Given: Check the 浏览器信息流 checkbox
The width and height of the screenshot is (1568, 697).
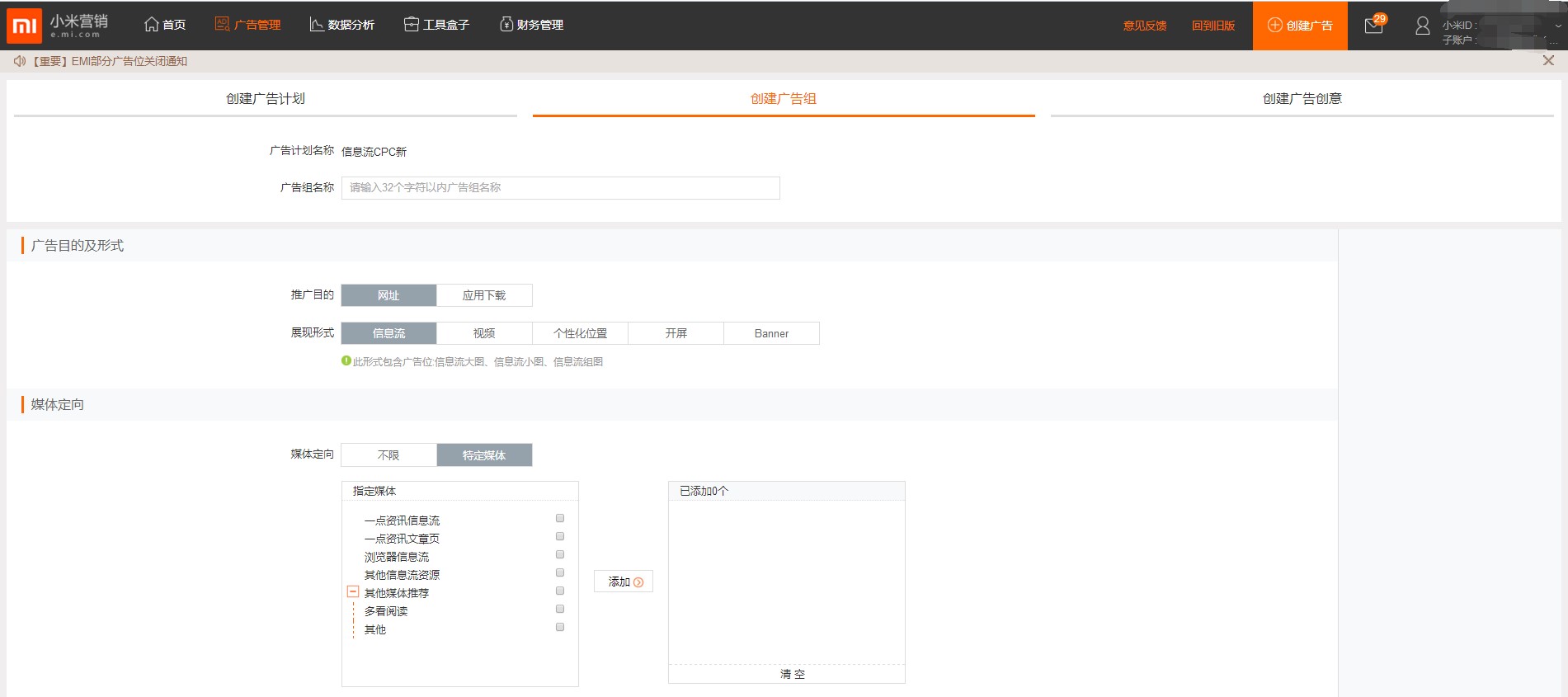Looking at the screenshot, I should (560, 554).
